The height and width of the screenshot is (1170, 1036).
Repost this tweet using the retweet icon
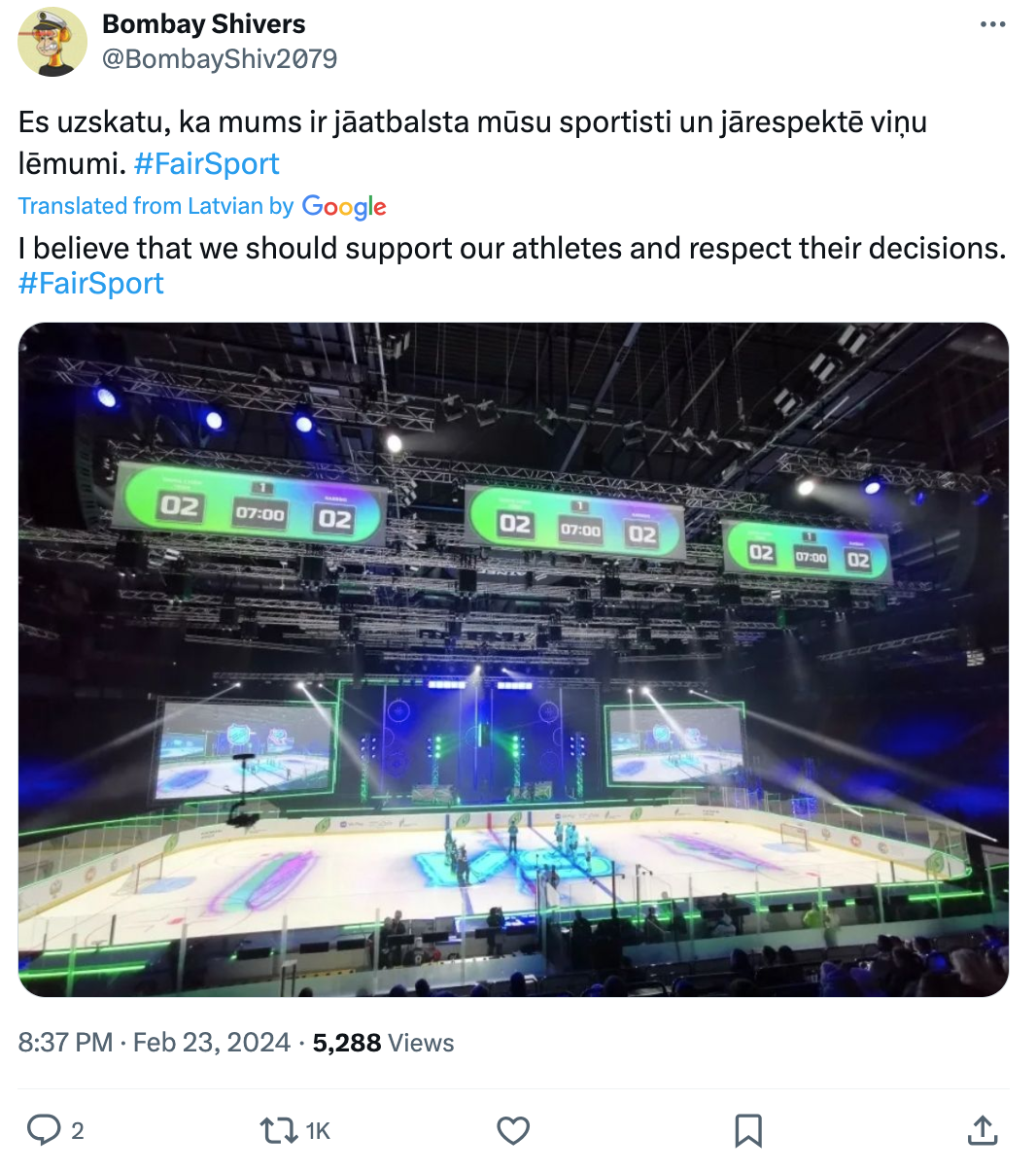pyautogui.click(x=278, y=1130)
